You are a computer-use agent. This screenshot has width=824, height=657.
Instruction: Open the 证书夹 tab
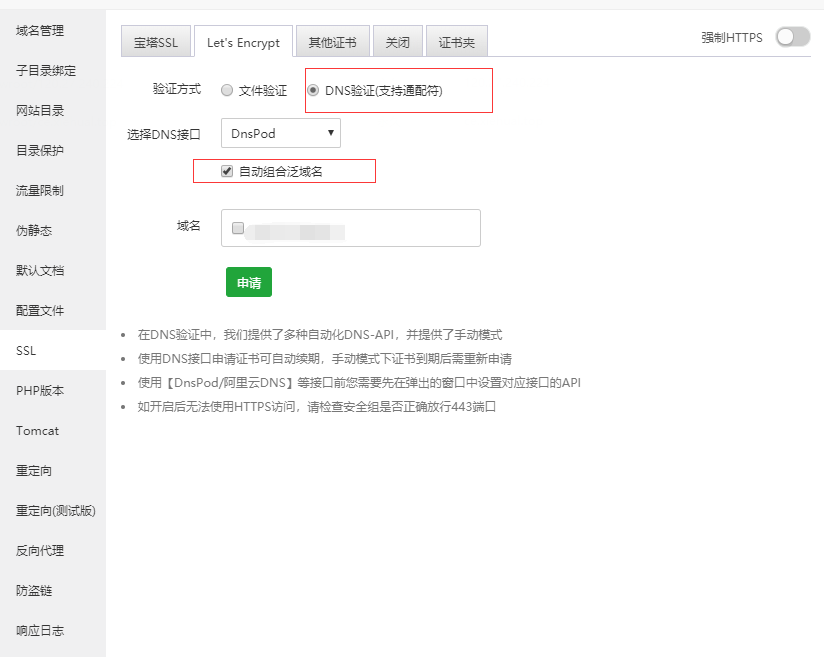(x=456, y=43)
